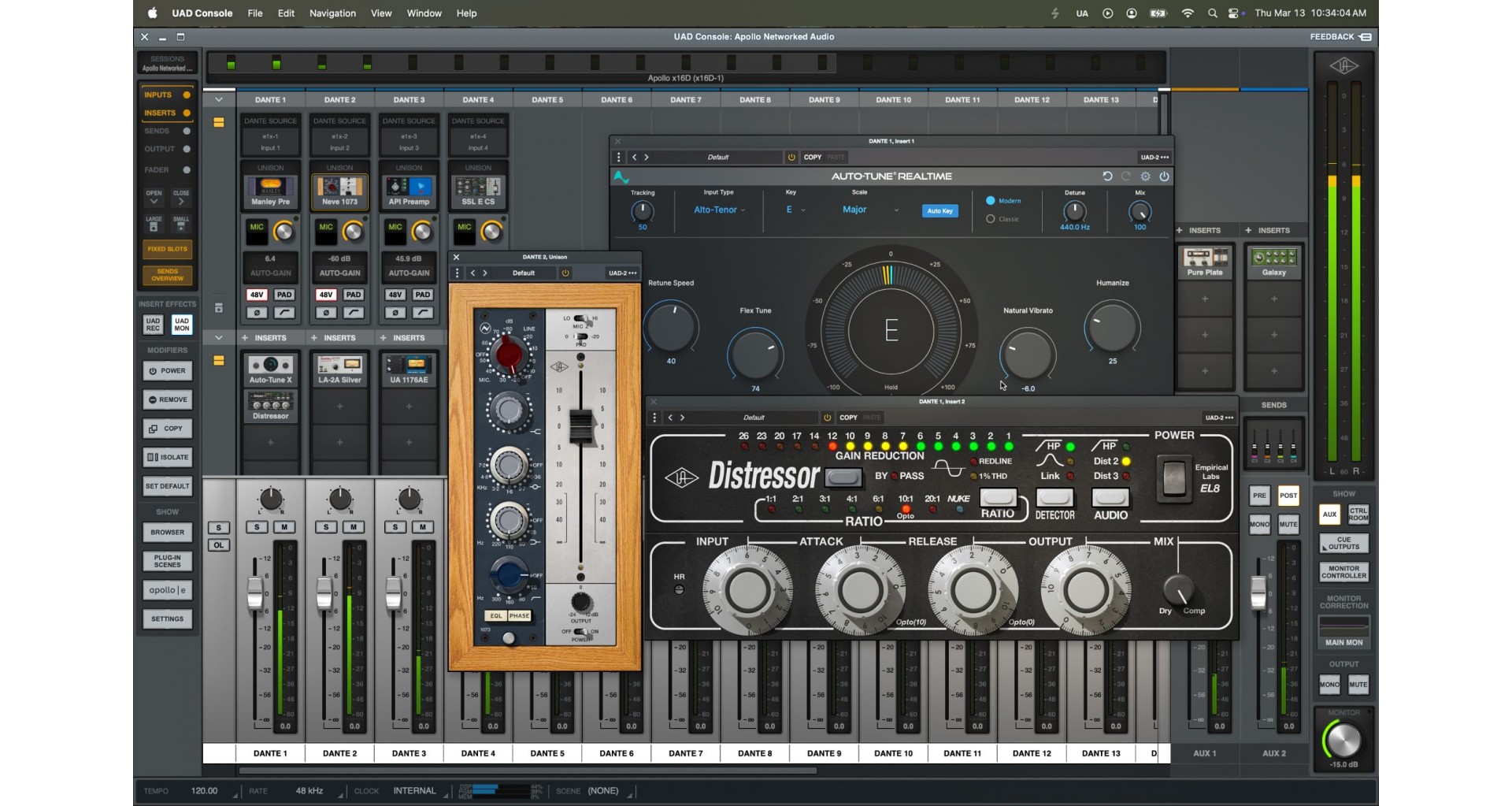This screenshot has height=806, width=1512.
Task: Toggle the UAD MON insert effects mode
Action: [182, 325]
